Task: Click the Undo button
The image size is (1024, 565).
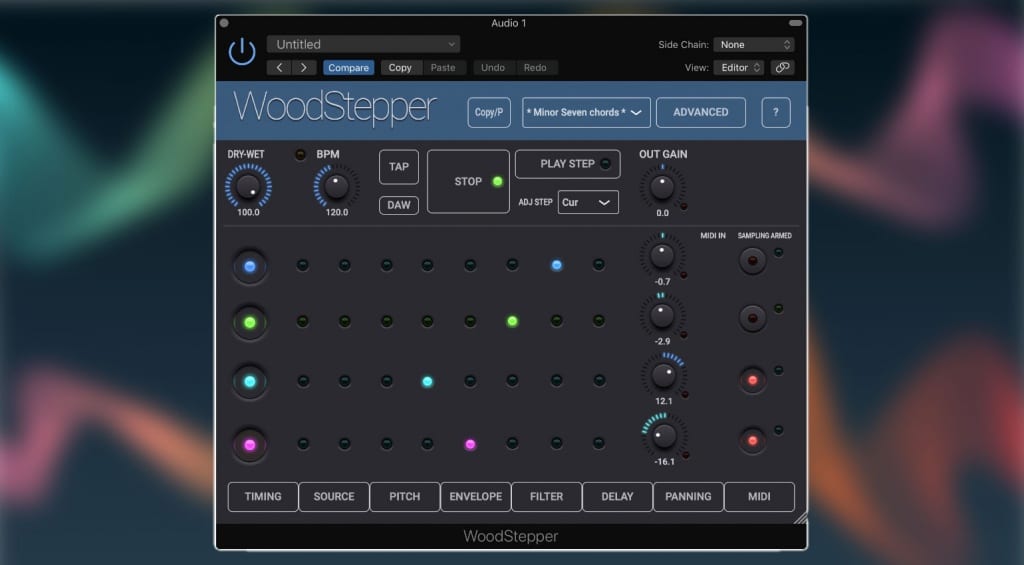Action: pyautogui.click(x=493, y=67)
